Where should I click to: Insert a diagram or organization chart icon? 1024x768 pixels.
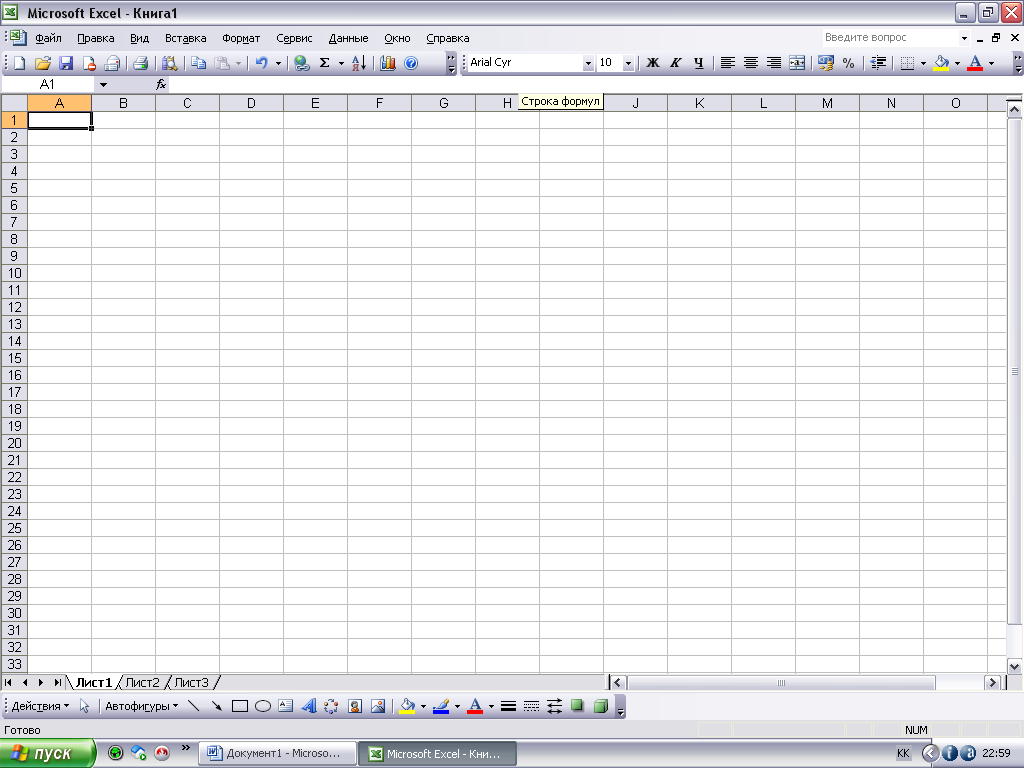pyautogui.click(x=332, y=706)
